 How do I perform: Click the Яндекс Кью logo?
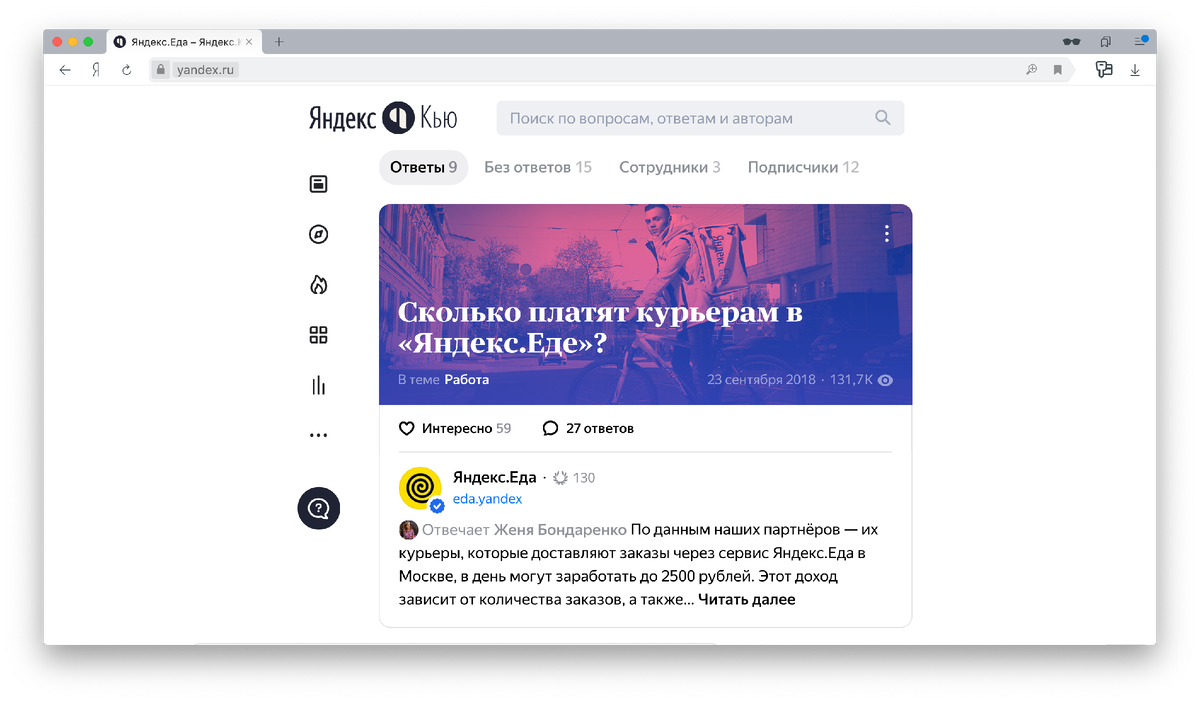click(x=383, y=118)
